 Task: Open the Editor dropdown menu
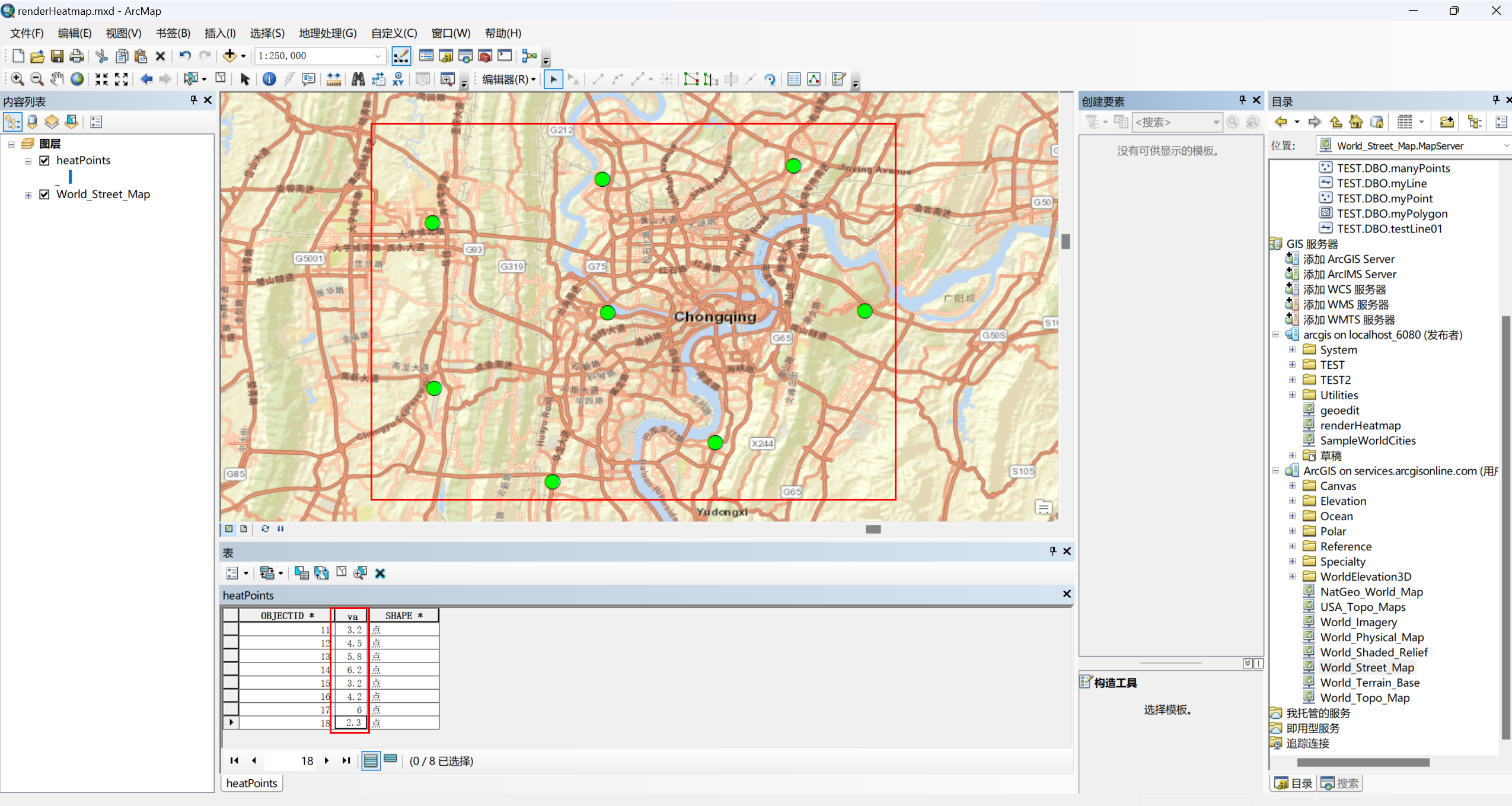point(509,79)
